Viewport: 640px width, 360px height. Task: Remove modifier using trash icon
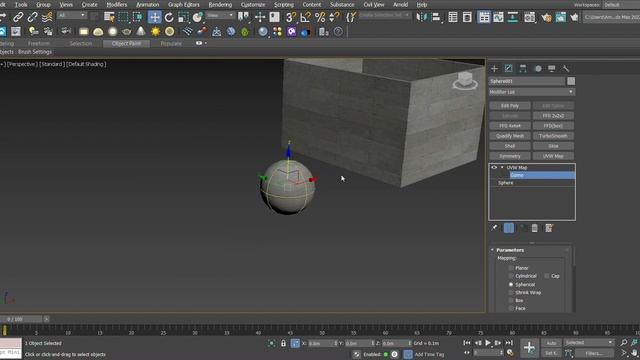pyautogui.click(x=535, y=228)
